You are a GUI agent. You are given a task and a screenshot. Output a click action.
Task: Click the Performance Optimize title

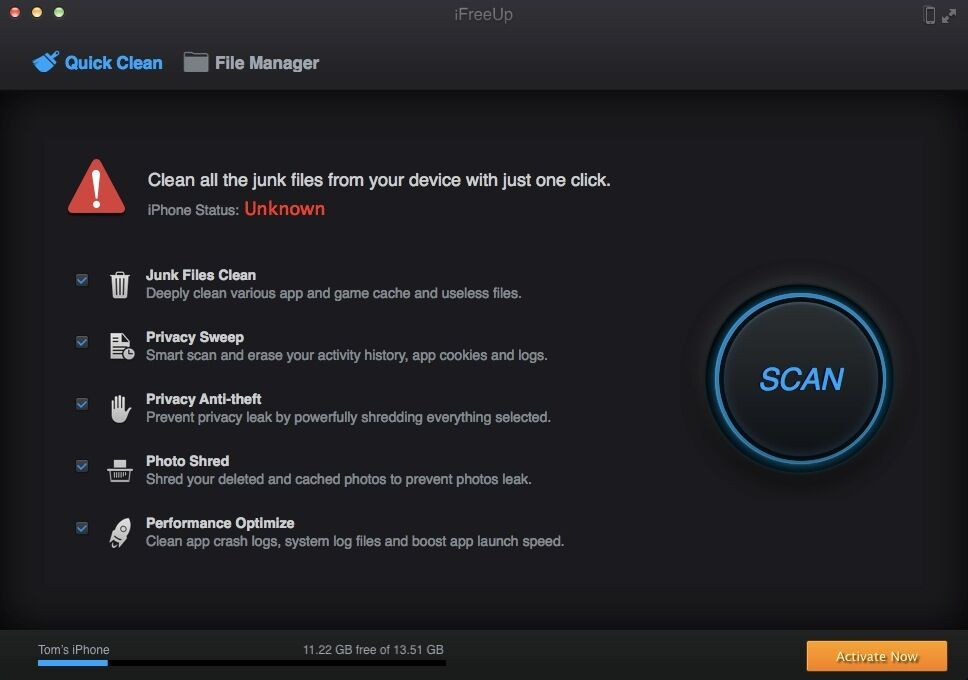[x=220, y=523]
